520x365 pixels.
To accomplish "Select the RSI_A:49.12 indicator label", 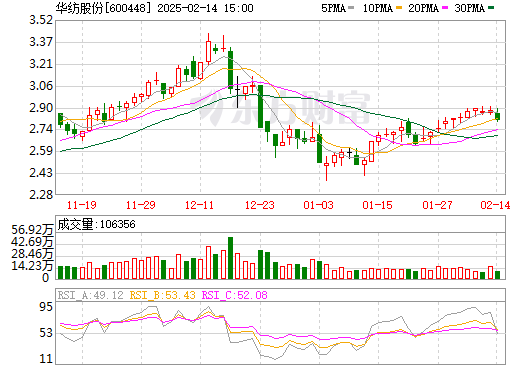I will coord(90,295).
